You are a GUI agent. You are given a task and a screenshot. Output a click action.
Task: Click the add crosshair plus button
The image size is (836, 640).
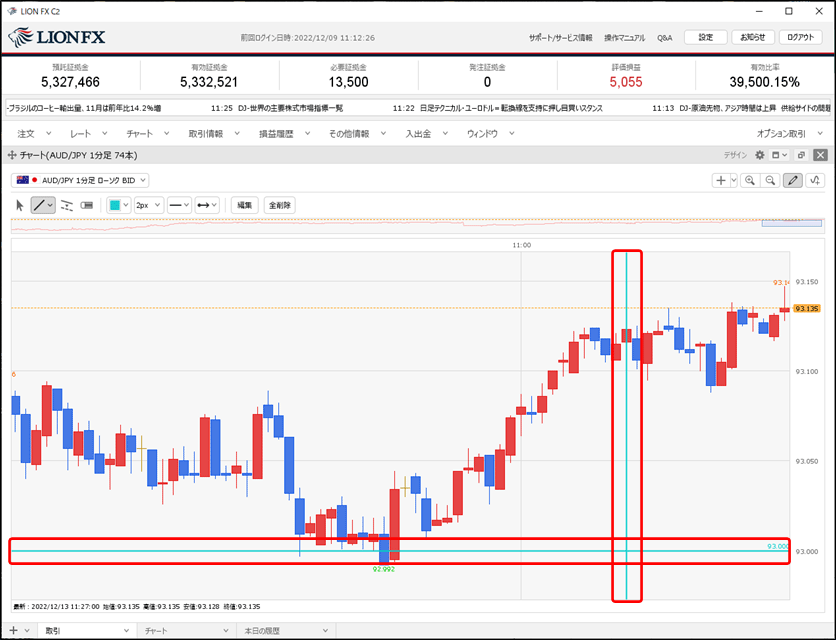point(721,181)
